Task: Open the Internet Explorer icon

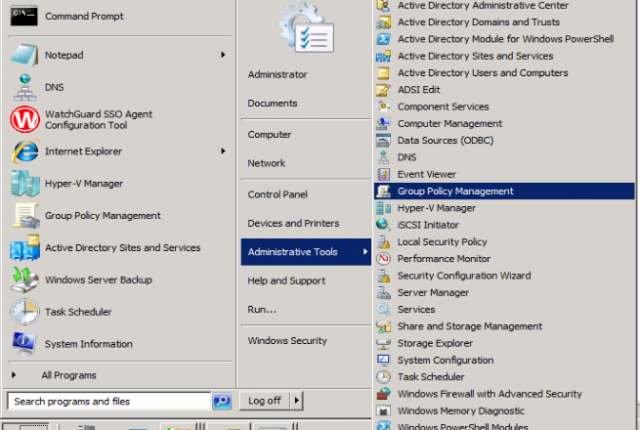Action: pyautogui.click(x=25, y=151)
